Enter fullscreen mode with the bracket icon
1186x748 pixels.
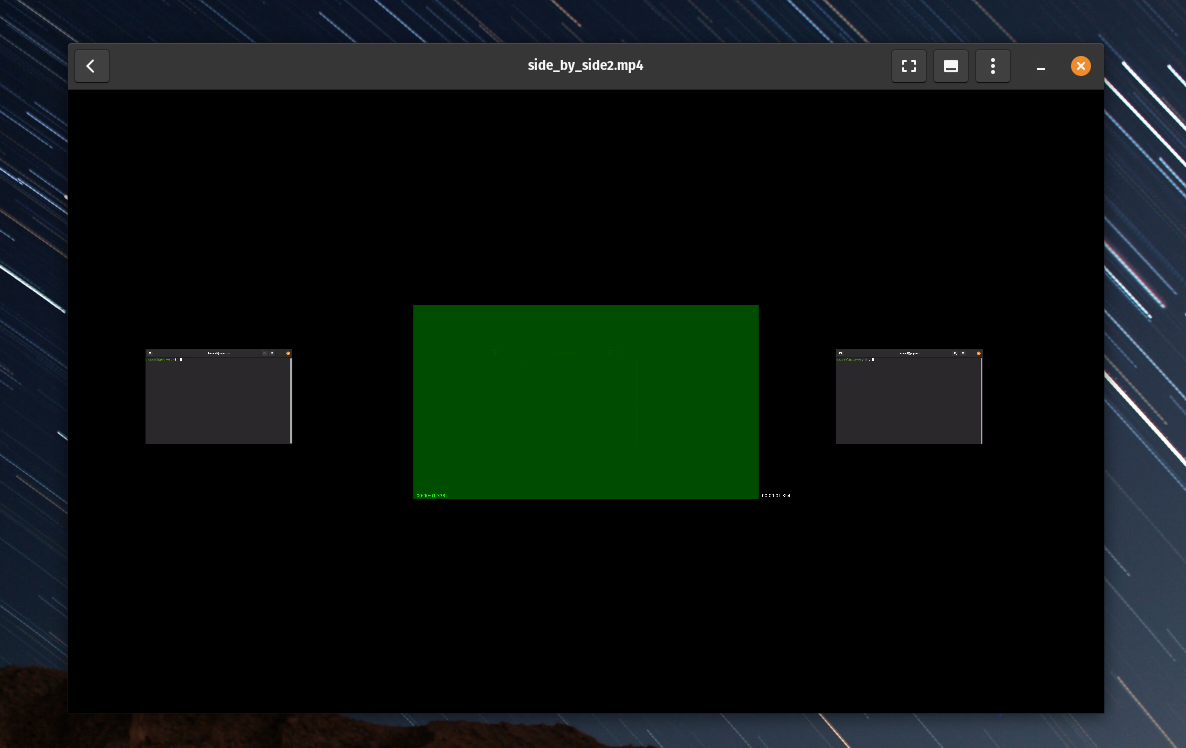click(908, 66)
